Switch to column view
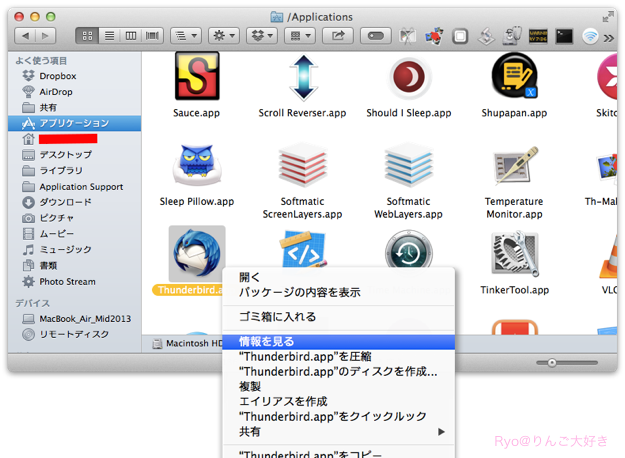 click(131, 36)
